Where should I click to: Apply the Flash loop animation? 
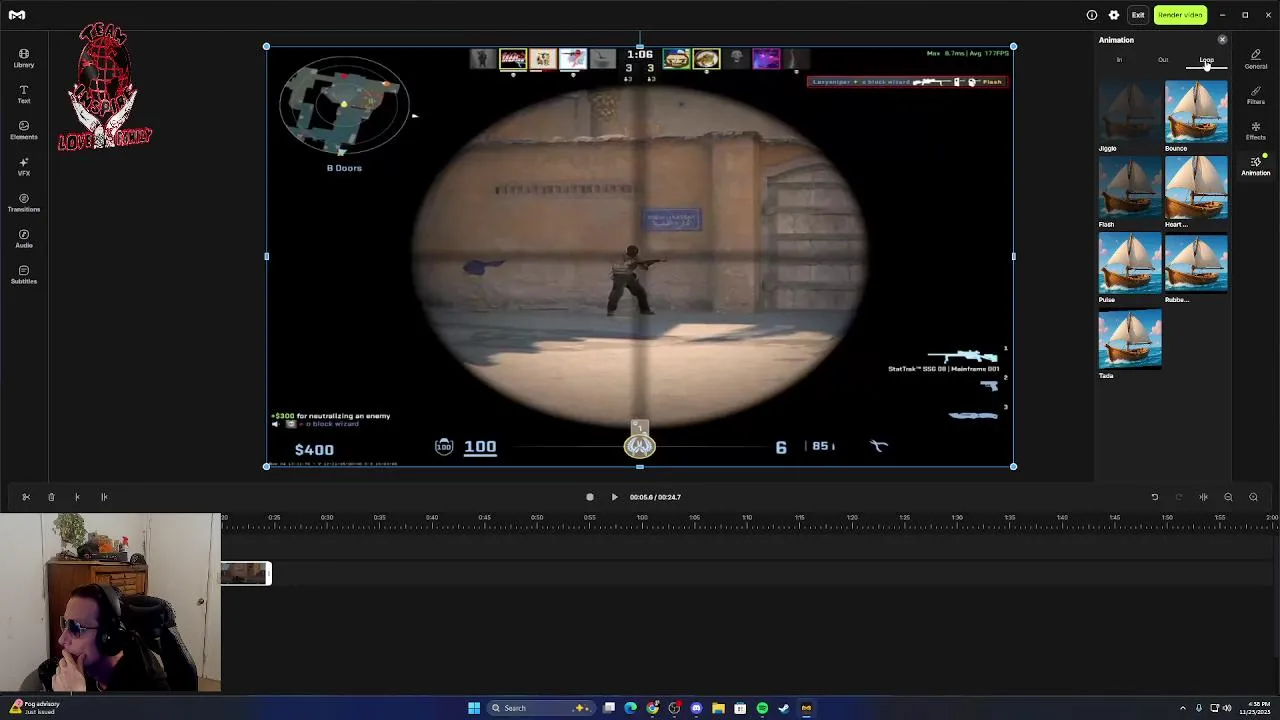click(1130, 188)
